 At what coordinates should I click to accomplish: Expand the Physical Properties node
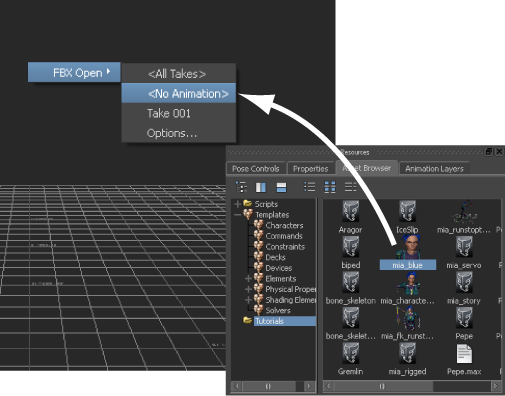[248, 289]
